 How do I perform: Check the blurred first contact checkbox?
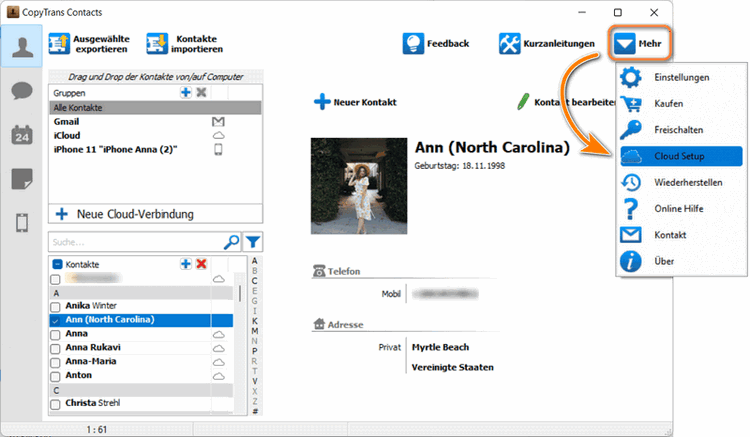click(x=55, y=279)
